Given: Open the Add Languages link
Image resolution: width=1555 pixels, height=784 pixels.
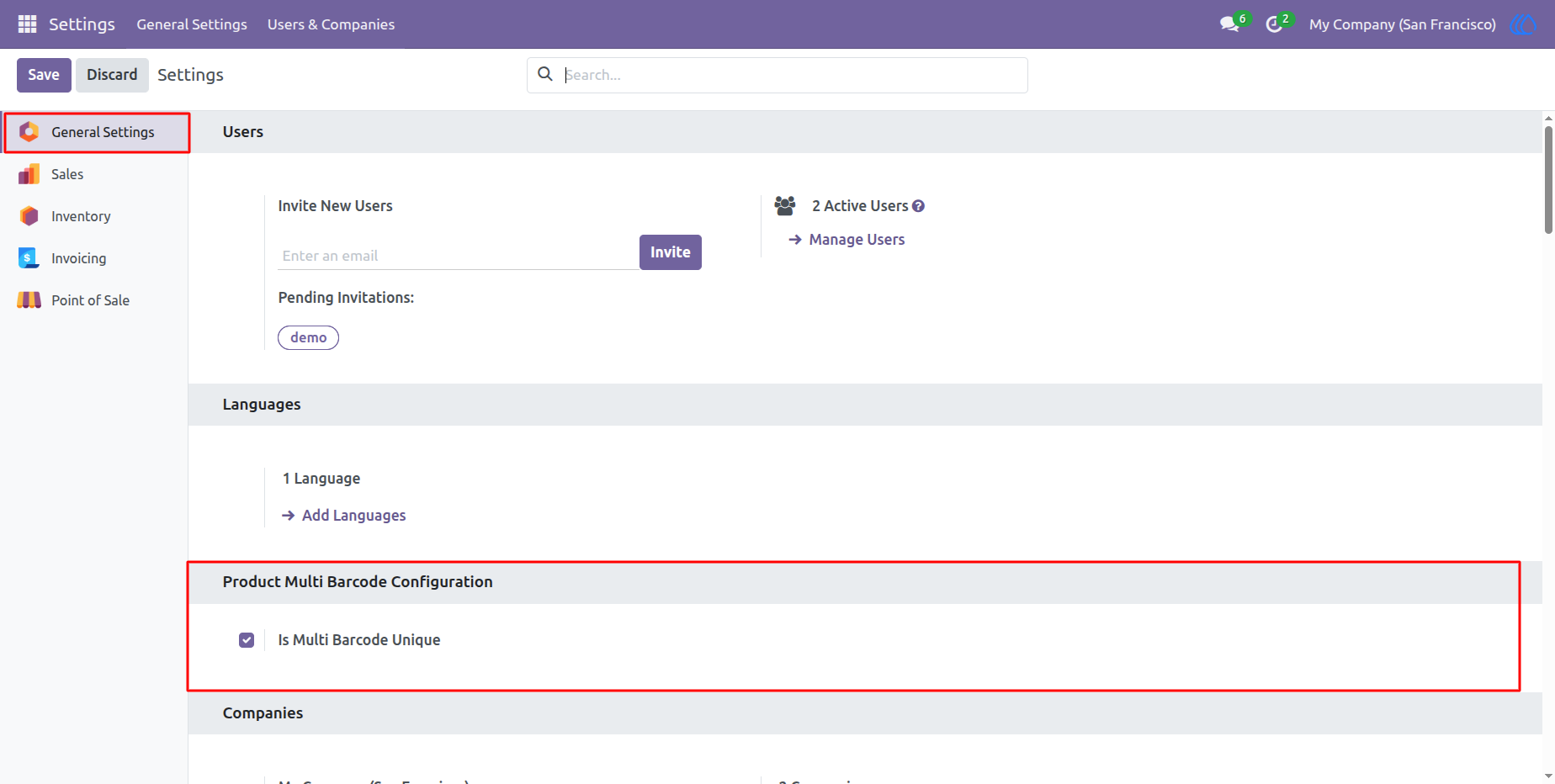Looking at the screenshot, I should click(x=344, y=516).
